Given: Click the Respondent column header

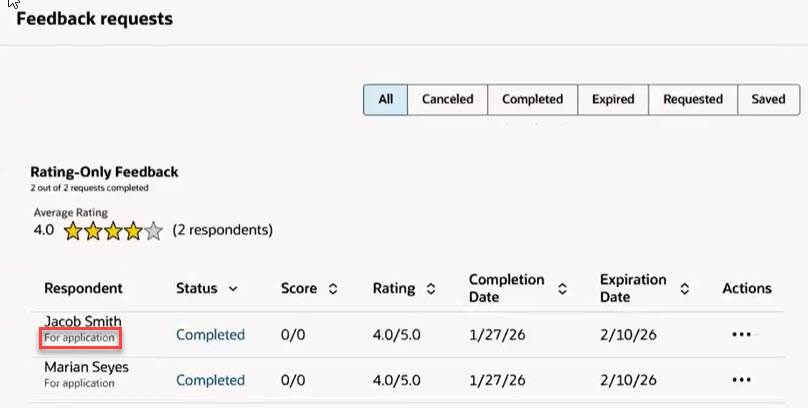Looking at the screenshot, I should coord(83,288).
